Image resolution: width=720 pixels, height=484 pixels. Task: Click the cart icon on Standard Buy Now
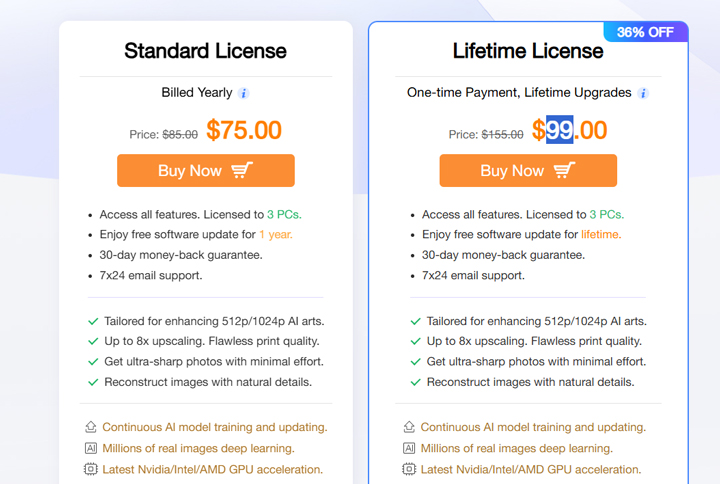[x=242, y=171]
